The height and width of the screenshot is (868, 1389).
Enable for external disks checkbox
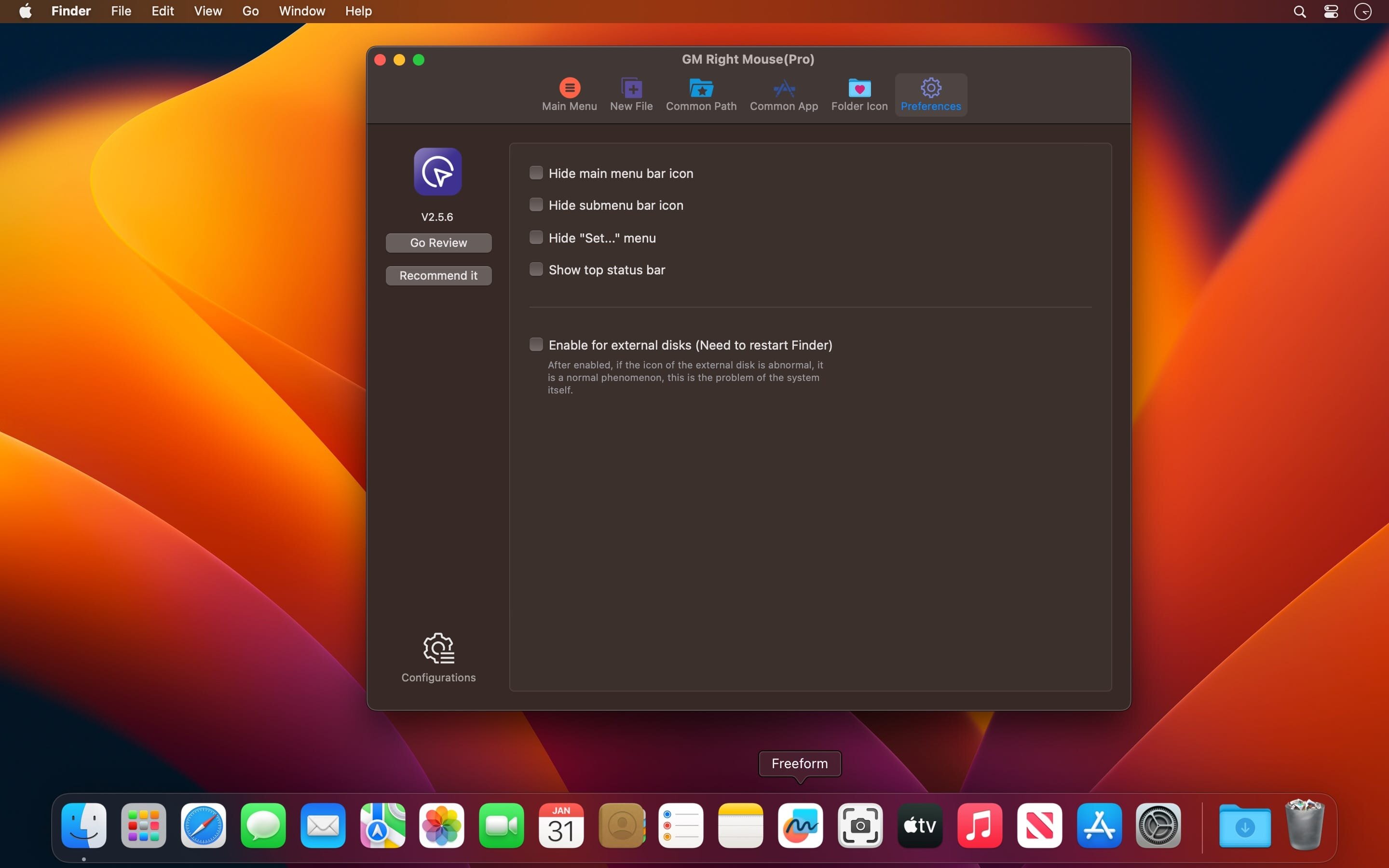(536, 344)
